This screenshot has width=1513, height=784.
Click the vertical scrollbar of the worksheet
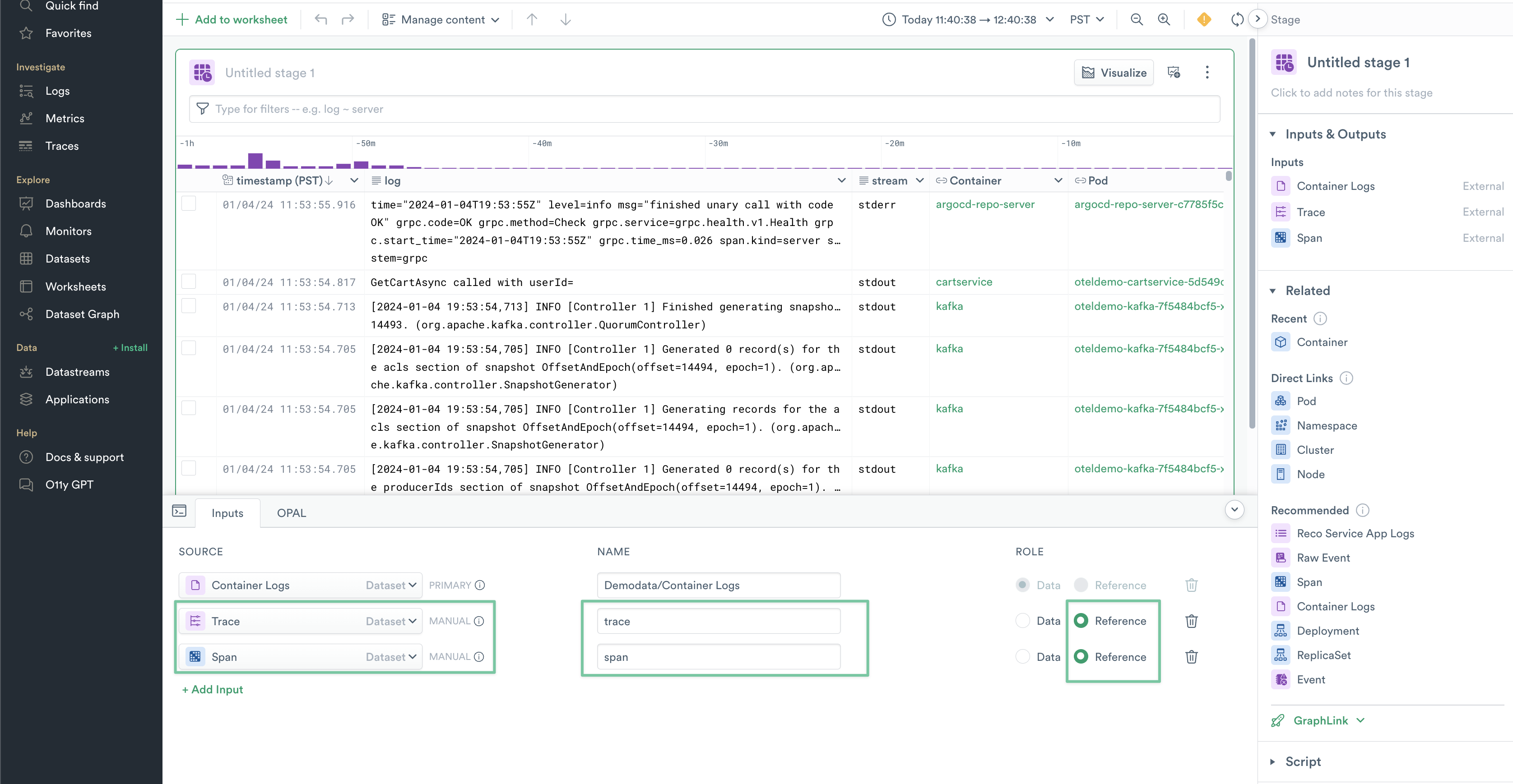click(x=1252, y=235)
